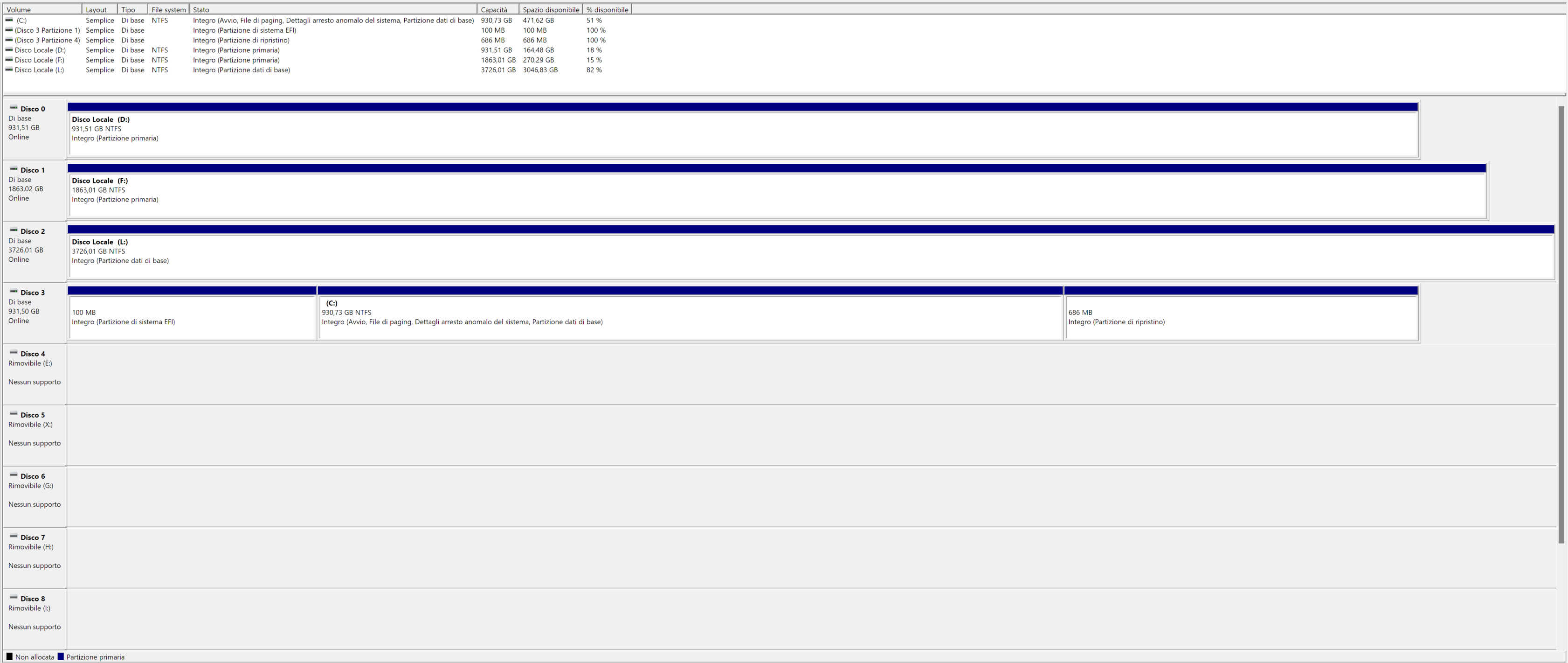Sort by Spazio disponibile column header
This screenshot has width=1568, height=663.
[x=550, y=10]
